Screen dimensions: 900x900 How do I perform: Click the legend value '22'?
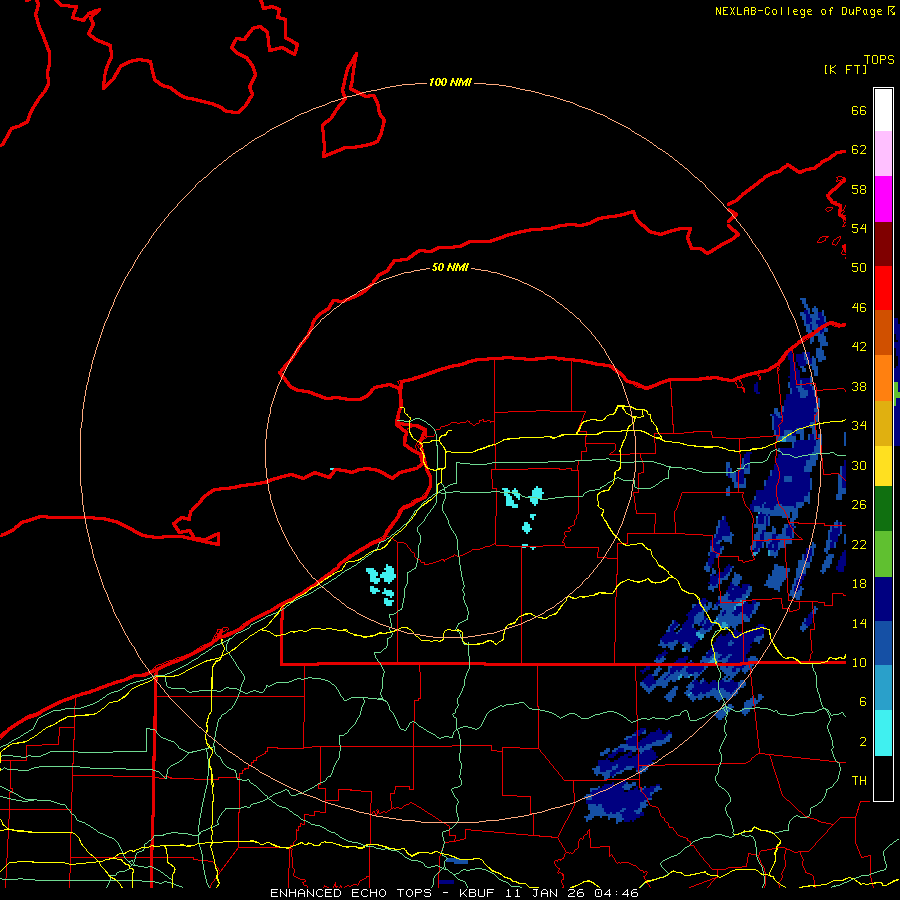859,544
